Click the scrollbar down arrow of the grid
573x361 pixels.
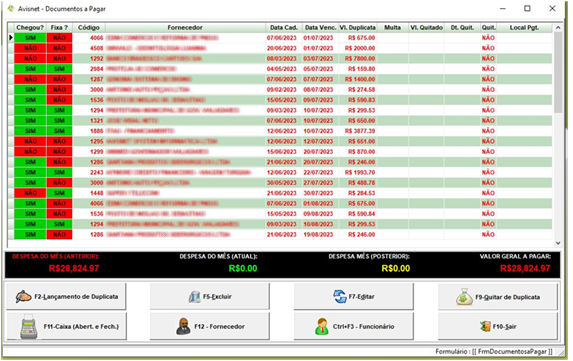pos(558,243)
